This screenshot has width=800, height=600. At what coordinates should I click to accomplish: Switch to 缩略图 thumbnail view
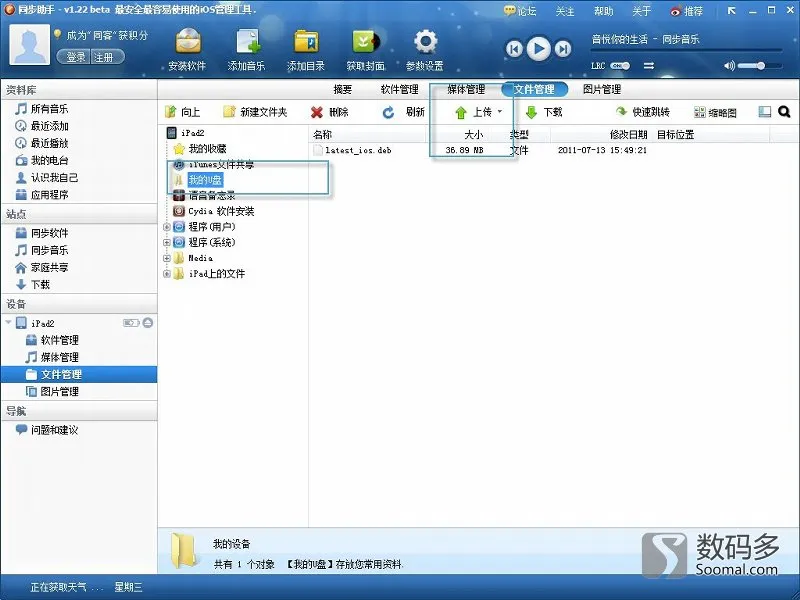click(x=715, y=112)
